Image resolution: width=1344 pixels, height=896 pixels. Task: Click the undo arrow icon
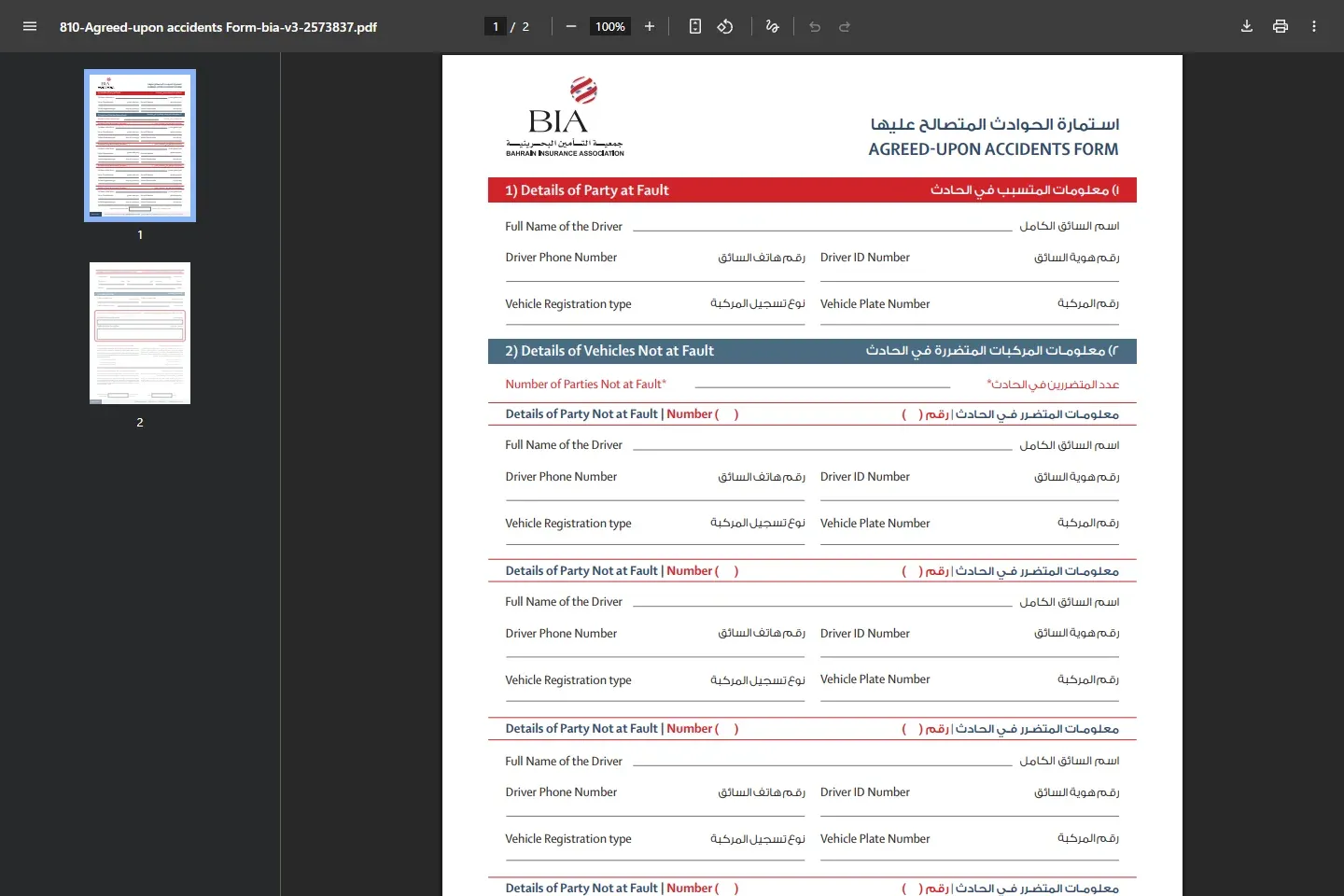point(815,26)
